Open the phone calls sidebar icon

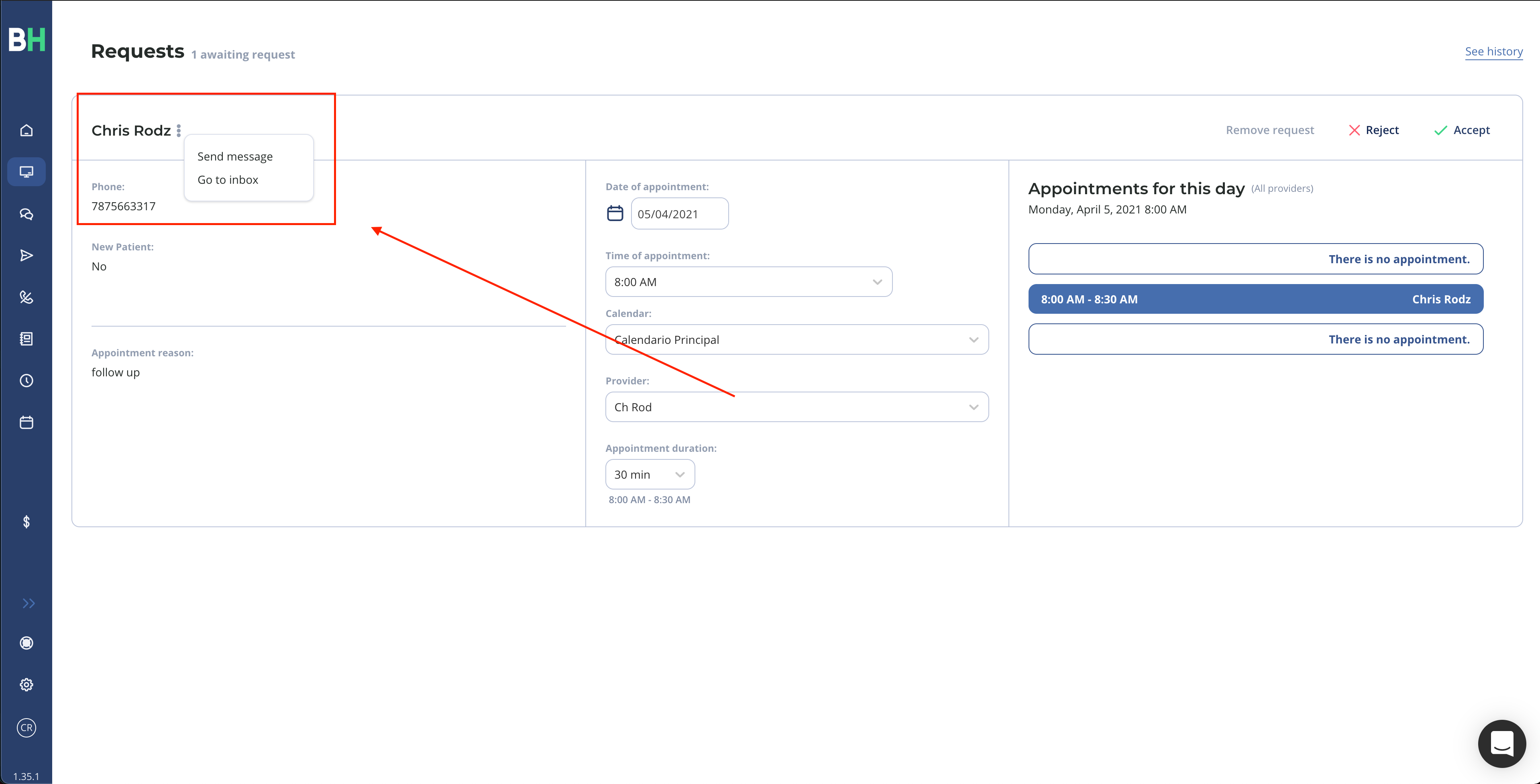tap(26, 297)
